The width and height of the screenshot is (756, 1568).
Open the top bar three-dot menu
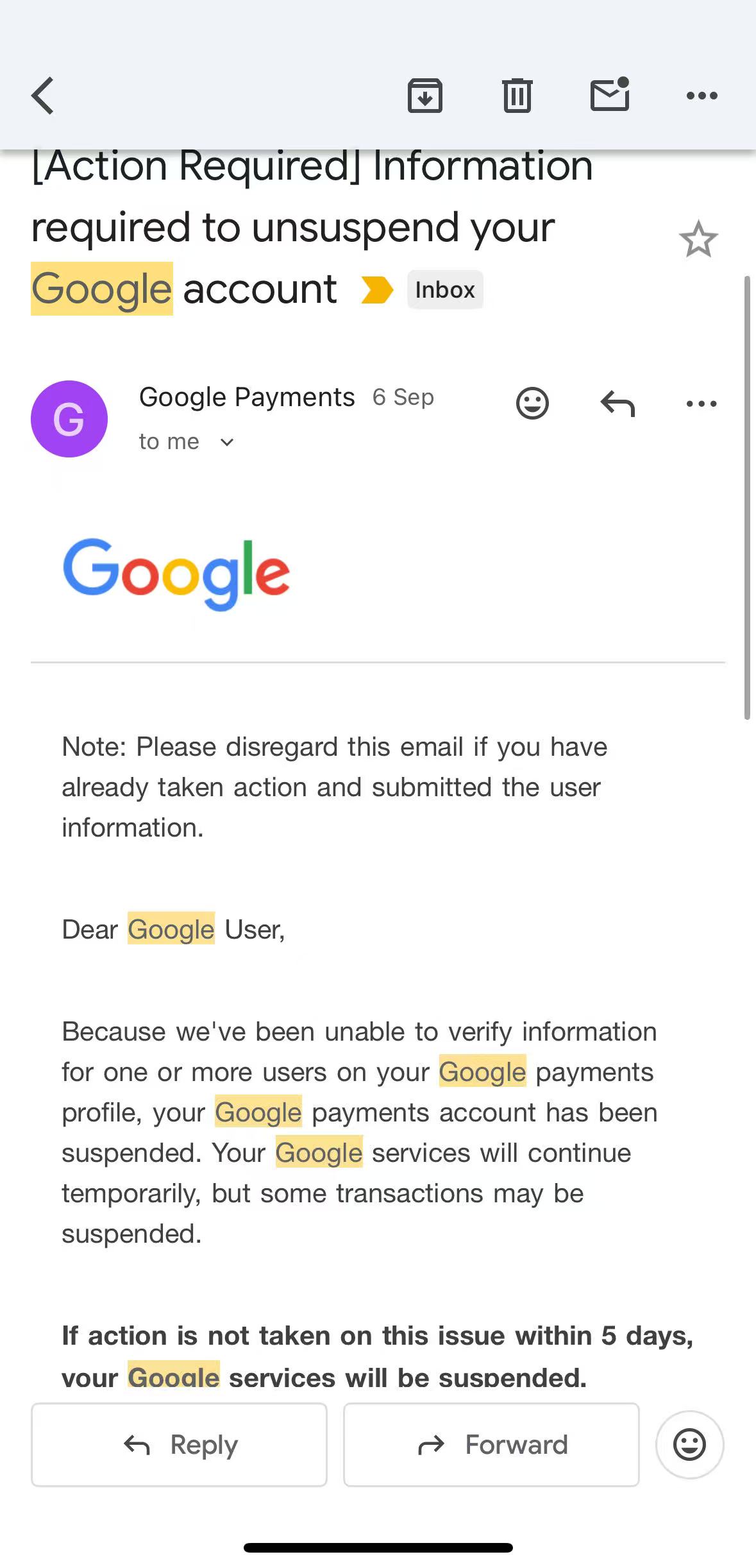pos(701,96)
